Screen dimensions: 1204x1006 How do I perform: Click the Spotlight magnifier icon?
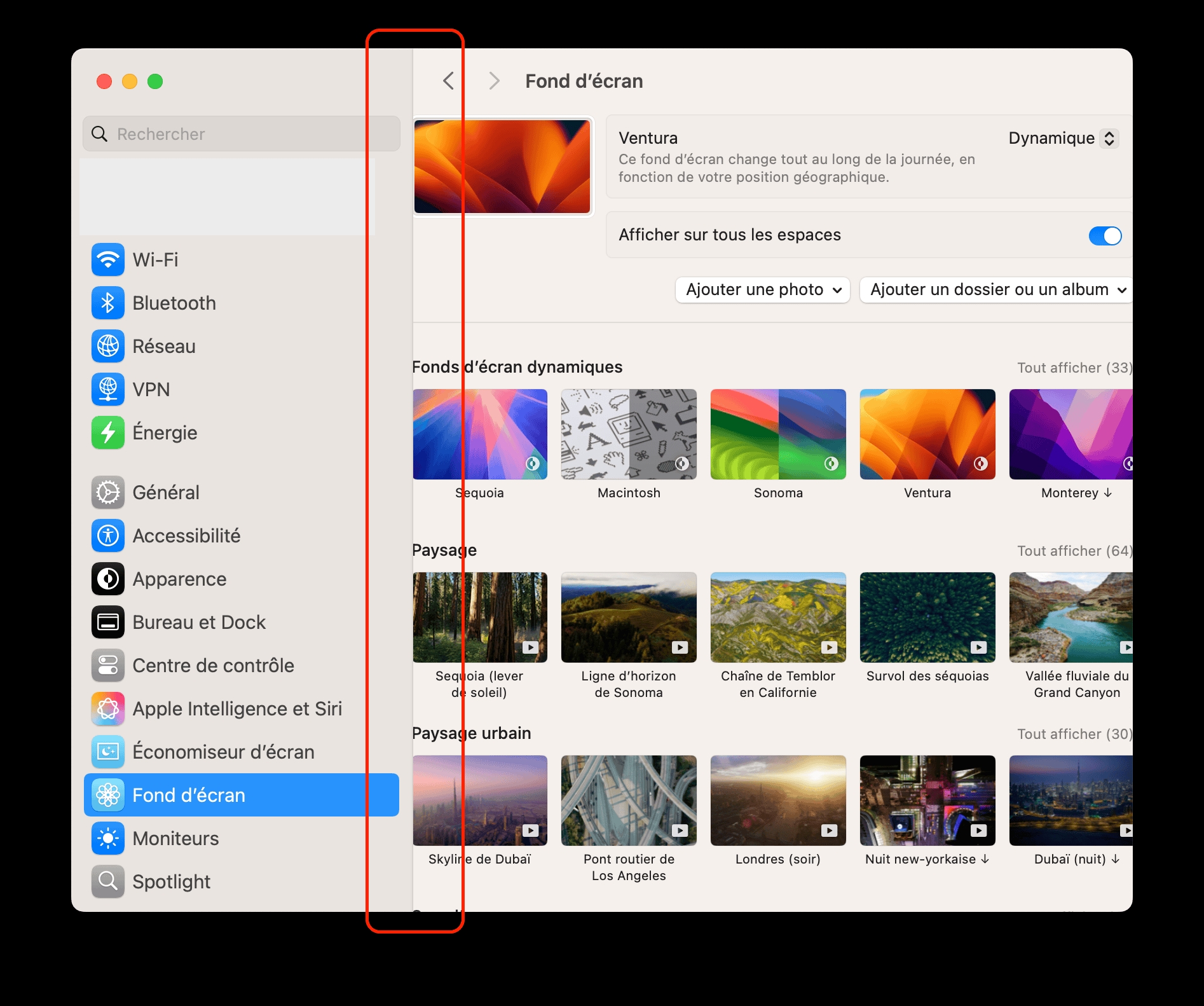click(x=108, y=882)
